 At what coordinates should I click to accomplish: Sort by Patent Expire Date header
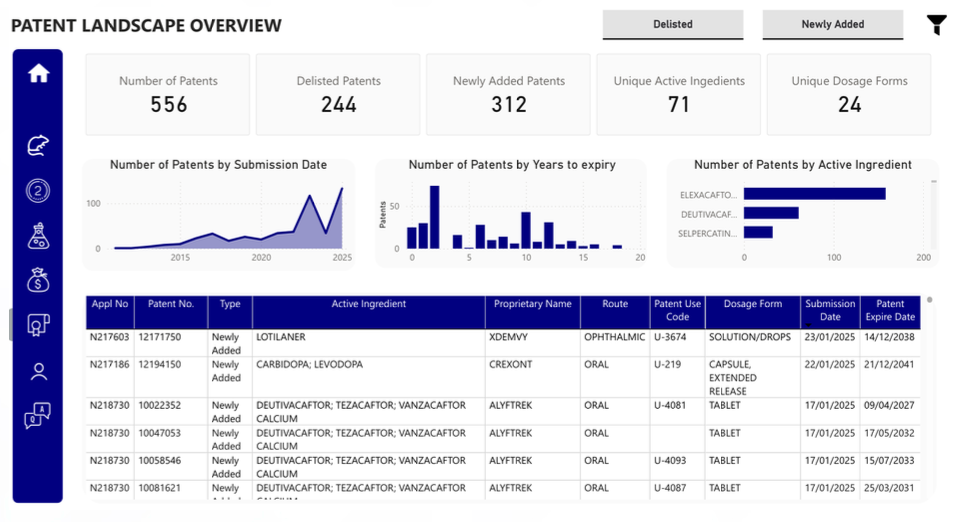pyautogui.click(x=890, y=312)
